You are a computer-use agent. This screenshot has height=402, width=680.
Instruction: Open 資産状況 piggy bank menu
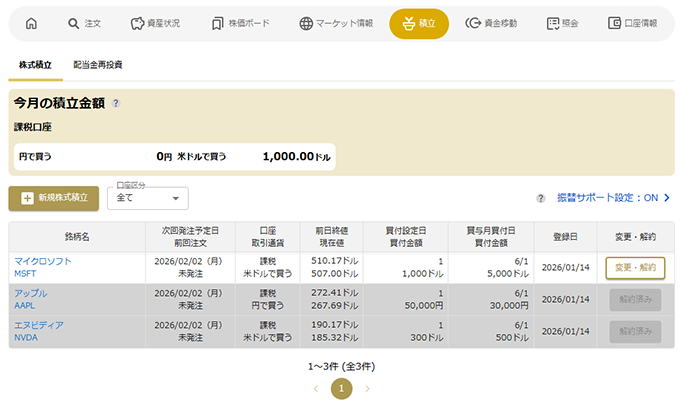click(x=155, y=23)
